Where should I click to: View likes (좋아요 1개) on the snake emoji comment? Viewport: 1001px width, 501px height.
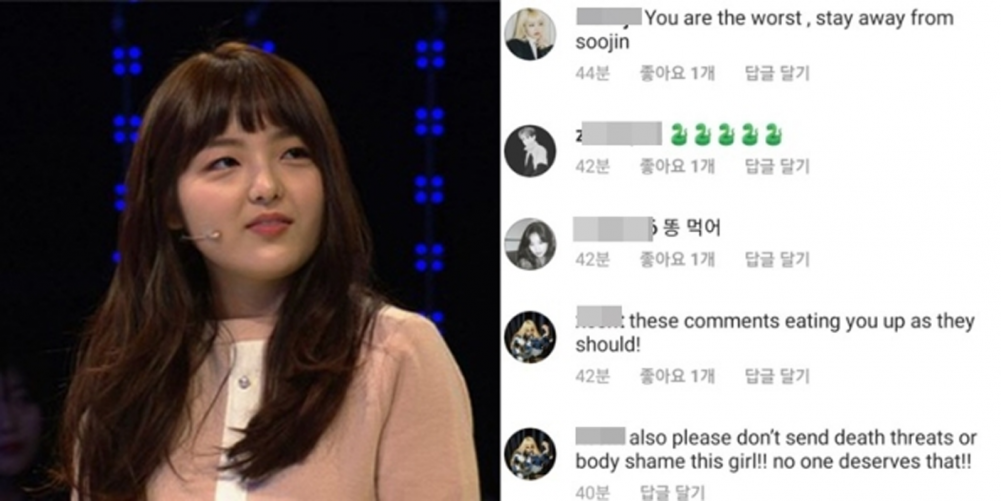click(677, 167)
